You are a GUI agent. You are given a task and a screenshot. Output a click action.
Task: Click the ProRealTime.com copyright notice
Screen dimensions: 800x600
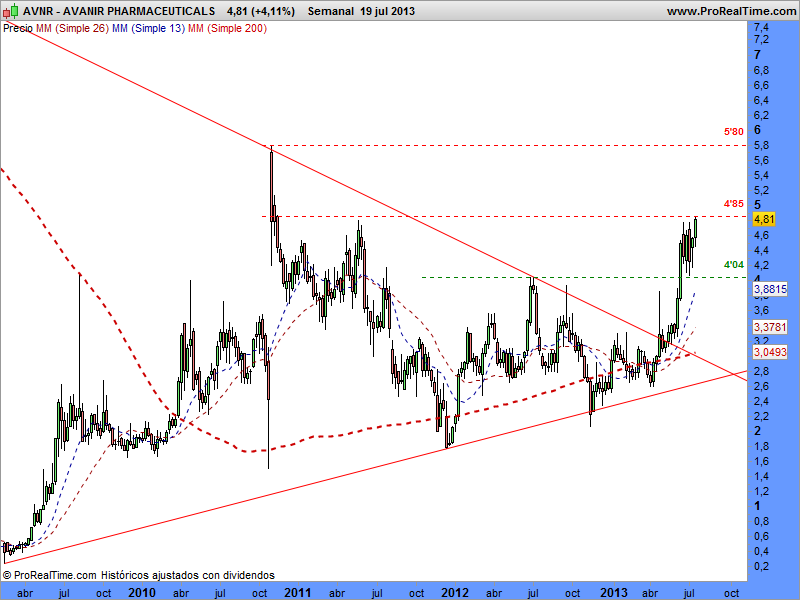[139, 575]
